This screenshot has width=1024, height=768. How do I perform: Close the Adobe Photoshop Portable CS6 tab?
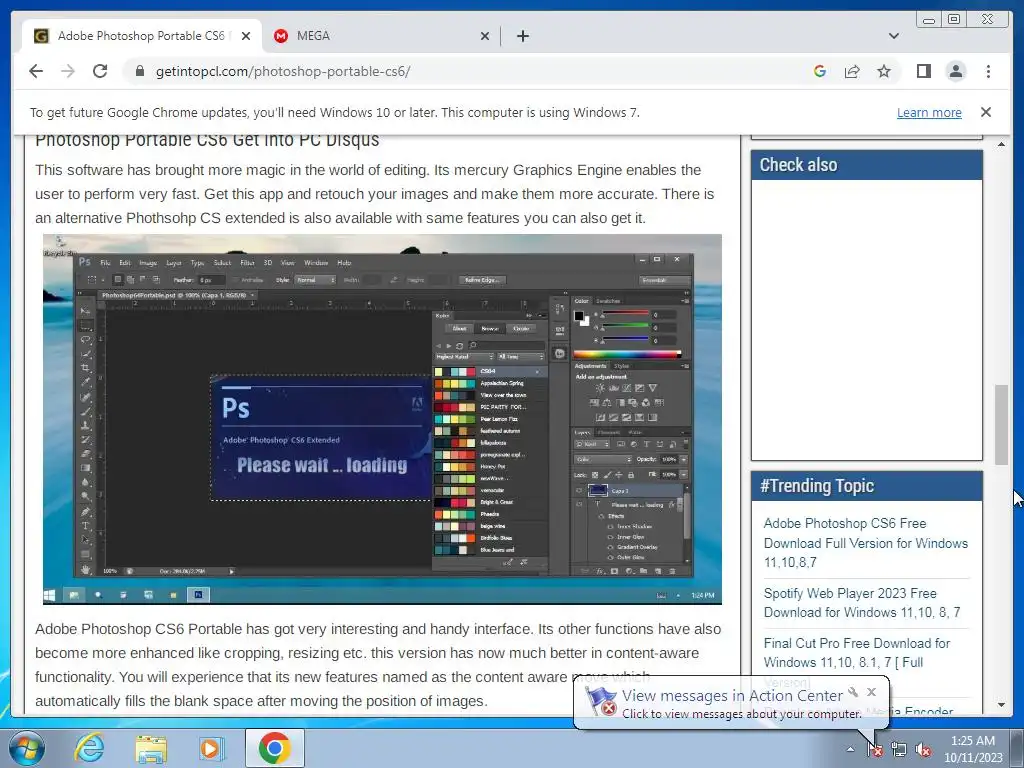tap(246, 36)
